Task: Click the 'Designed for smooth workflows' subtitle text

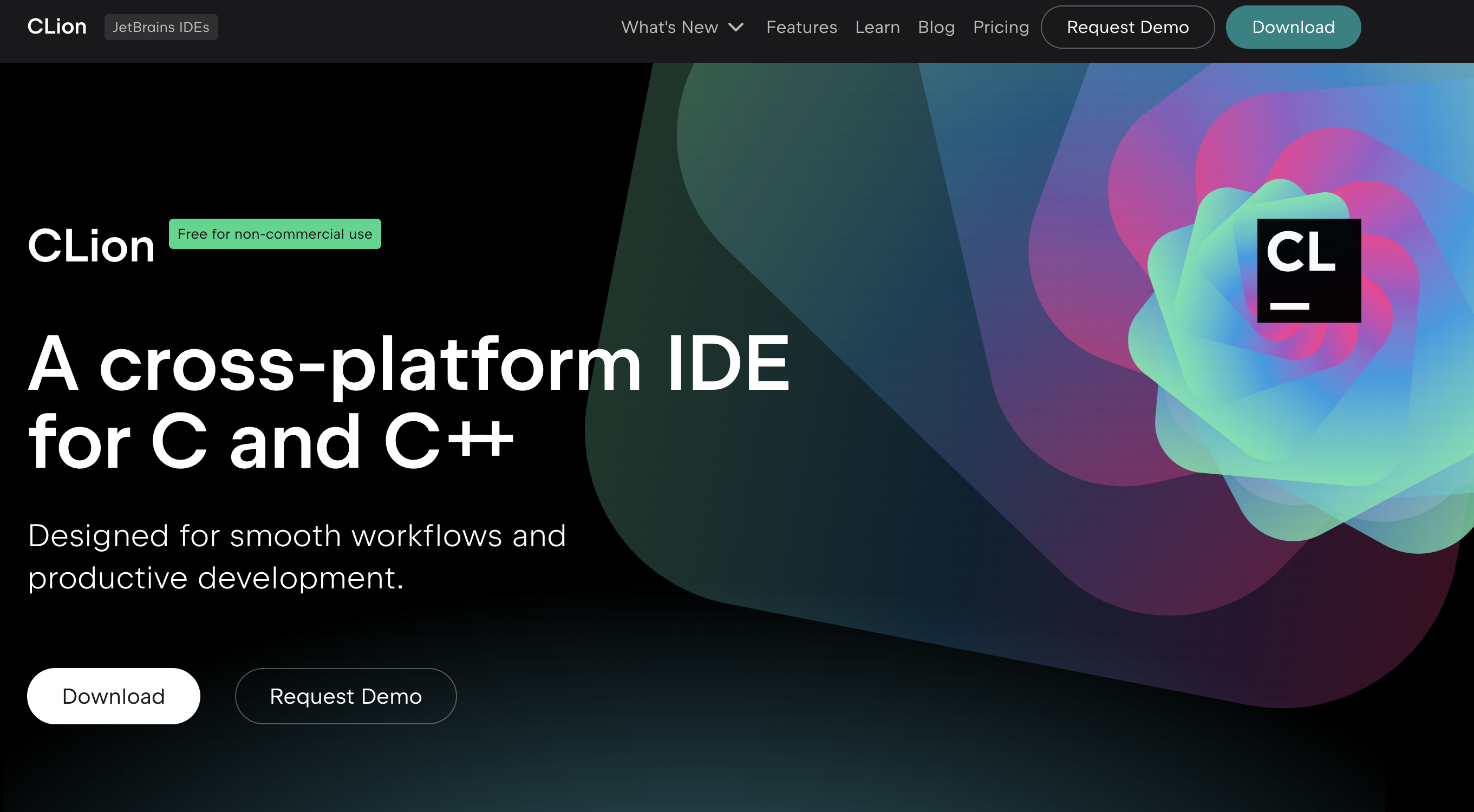Action: point(297,556)
